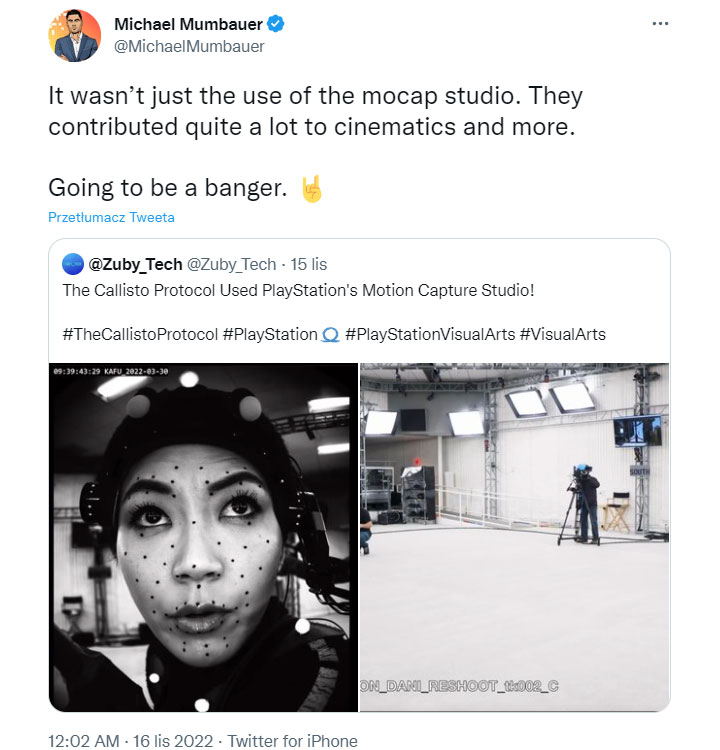Open the motion capture studio photo

[514, 537]
